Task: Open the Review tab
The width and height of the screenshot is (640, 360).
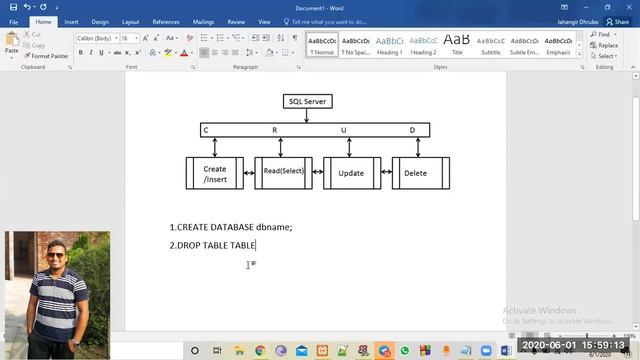Action: pyautogui.click(x=236, y=22)
